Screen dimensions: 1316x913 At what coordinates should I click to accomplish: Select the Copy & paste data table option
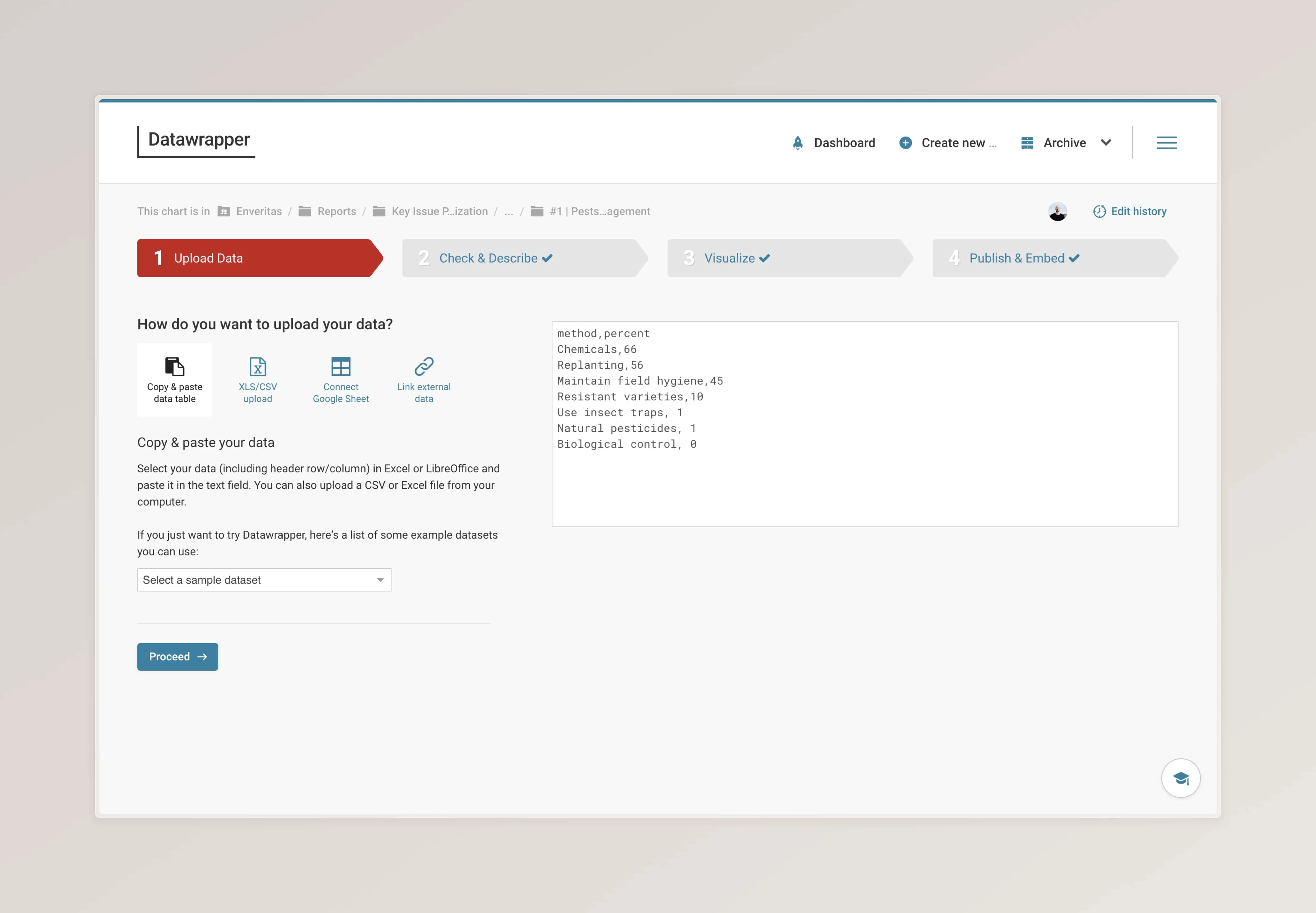pos(174,379)
